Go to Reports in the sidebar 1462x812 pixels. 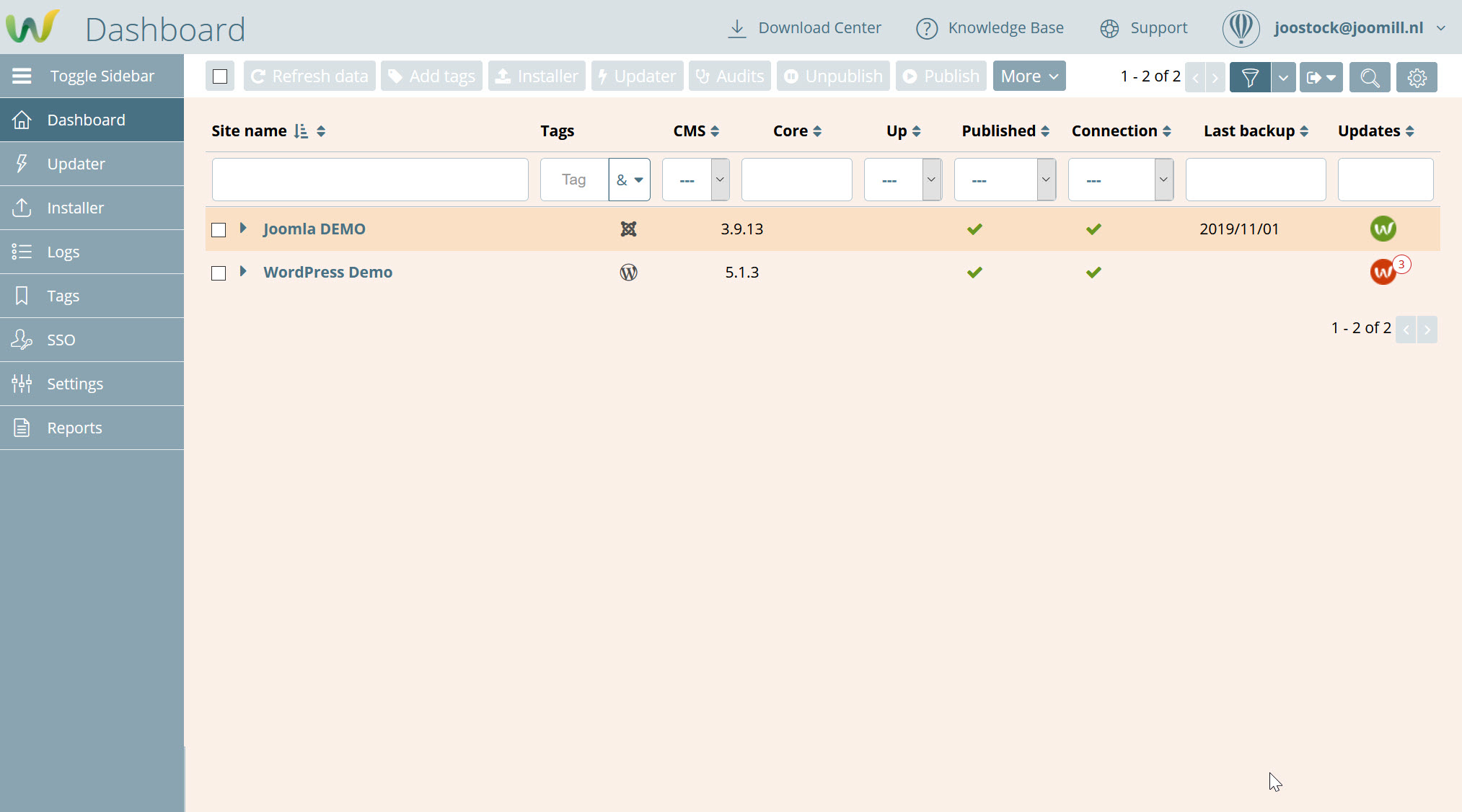pos(74,428)
